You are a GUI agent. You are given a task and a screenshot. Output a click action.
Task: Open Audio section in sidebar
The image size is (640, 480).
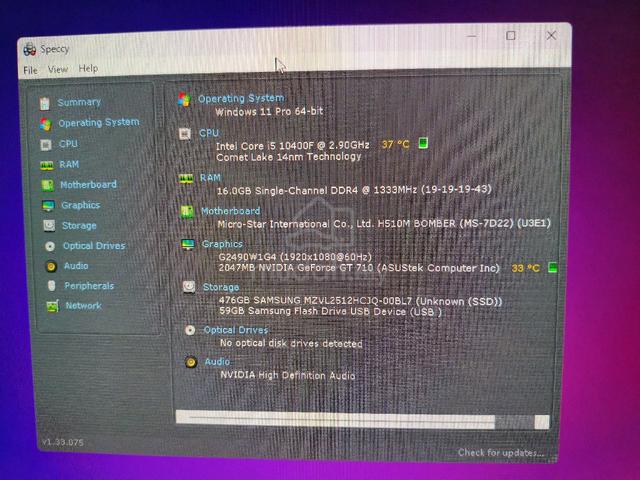point(76,266)
